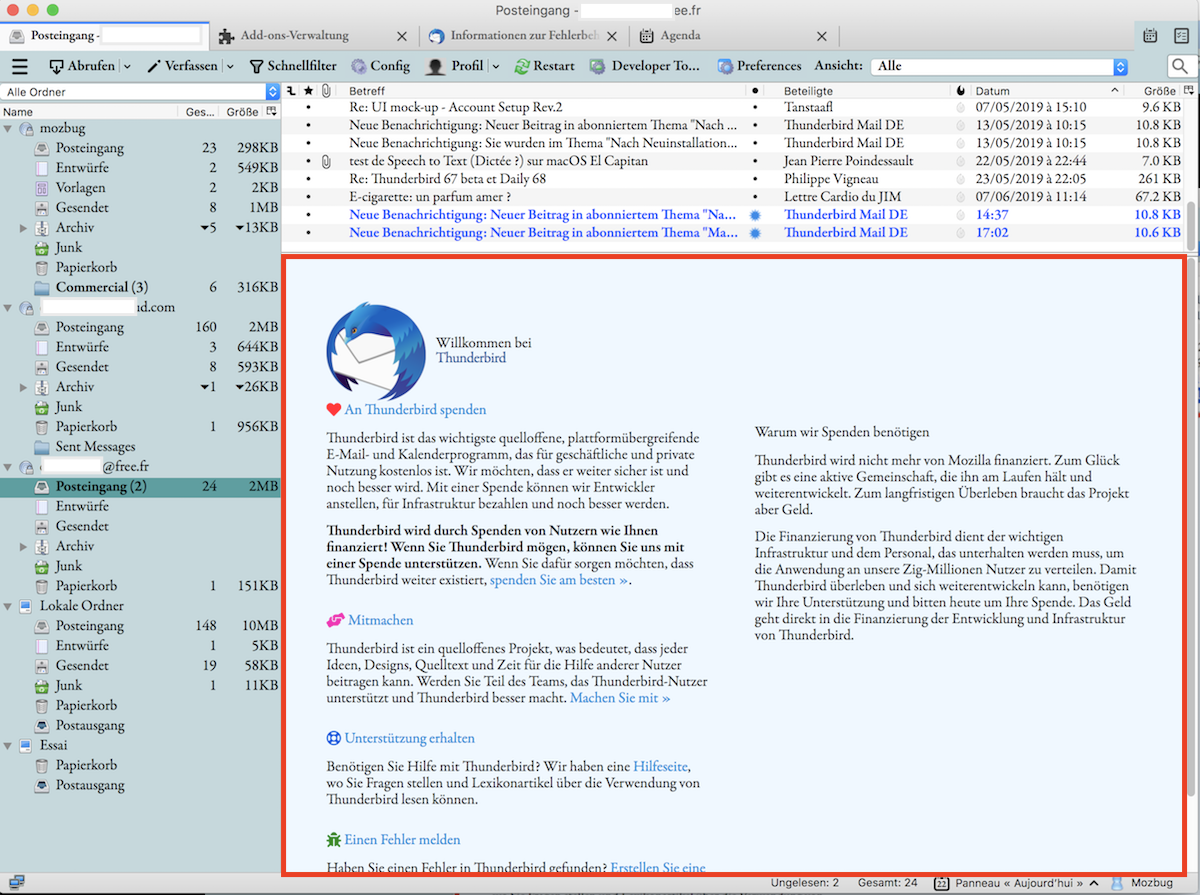Open the hamburger application menu
The width and height of the screenshot is (1200, 895).
[x=19, y=66]
